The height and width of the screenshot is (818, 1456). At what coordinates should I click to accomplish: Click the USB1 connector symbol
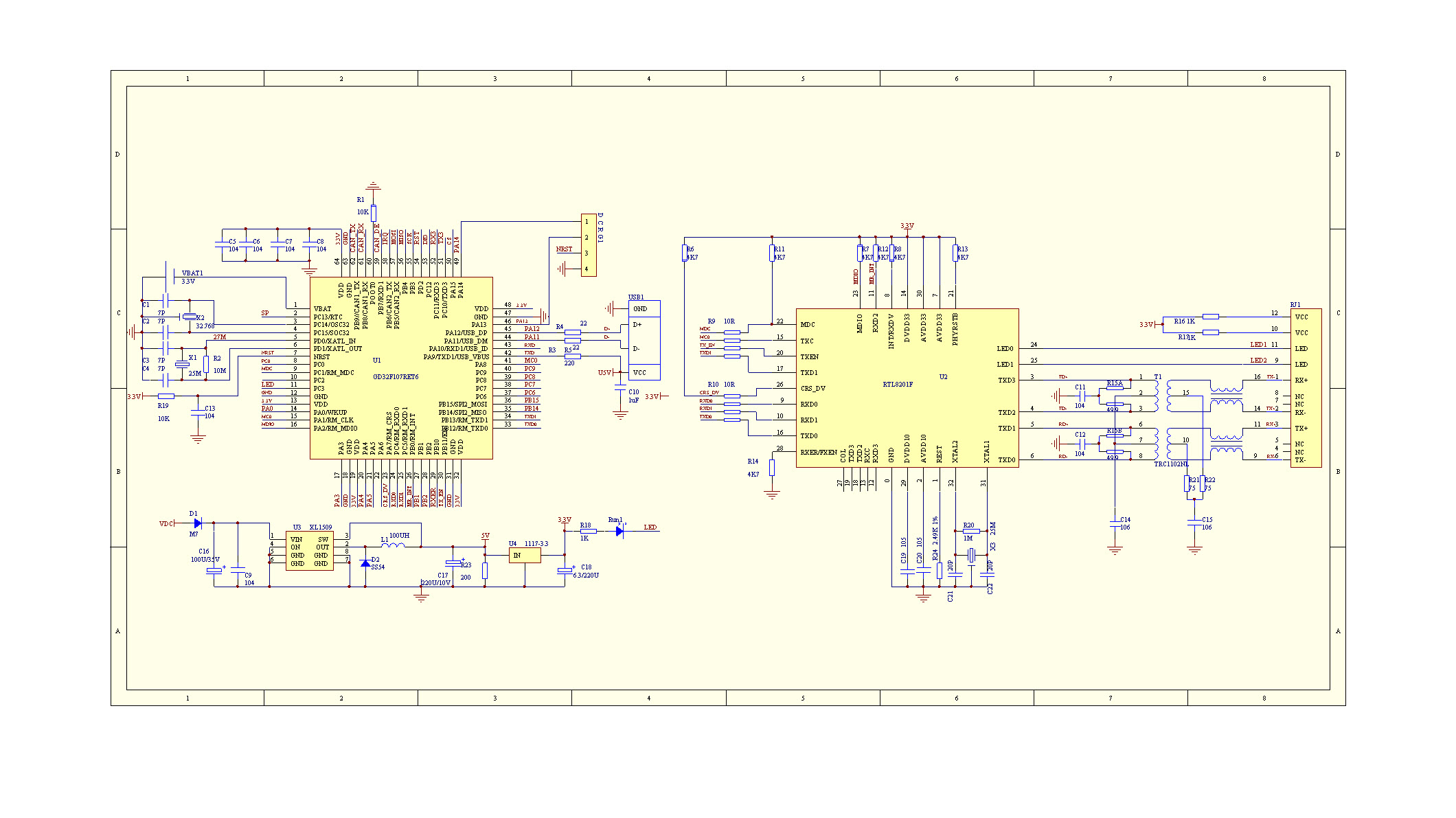(644, 340)
